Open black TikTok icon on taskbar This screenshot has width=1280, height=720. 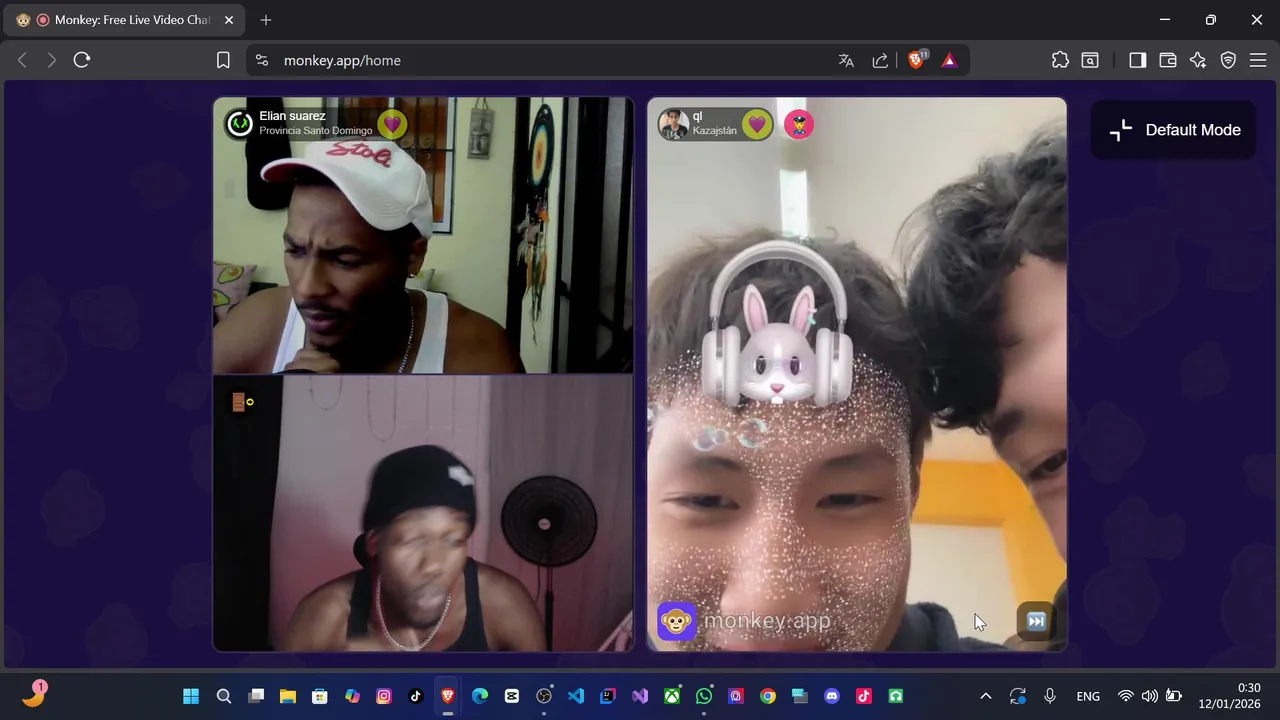(416, 696)
